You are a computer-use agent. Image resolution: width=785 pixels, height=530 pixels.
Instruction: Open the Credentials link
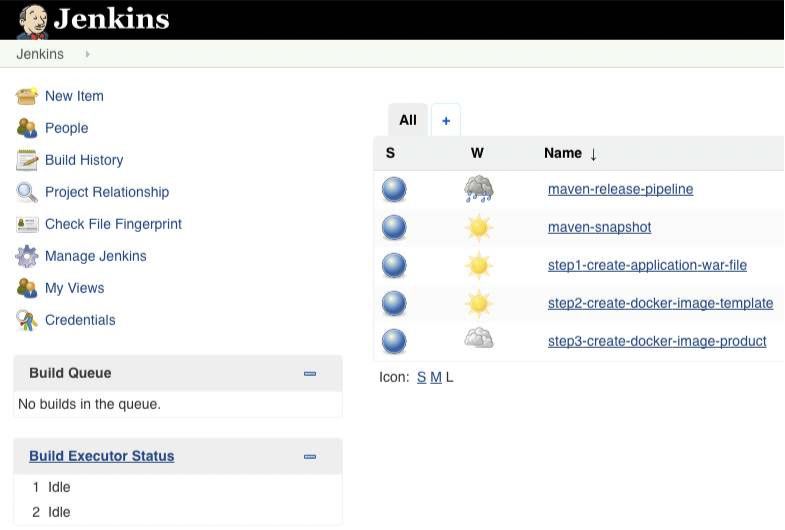pyautogui.click(x=80, y=320)
